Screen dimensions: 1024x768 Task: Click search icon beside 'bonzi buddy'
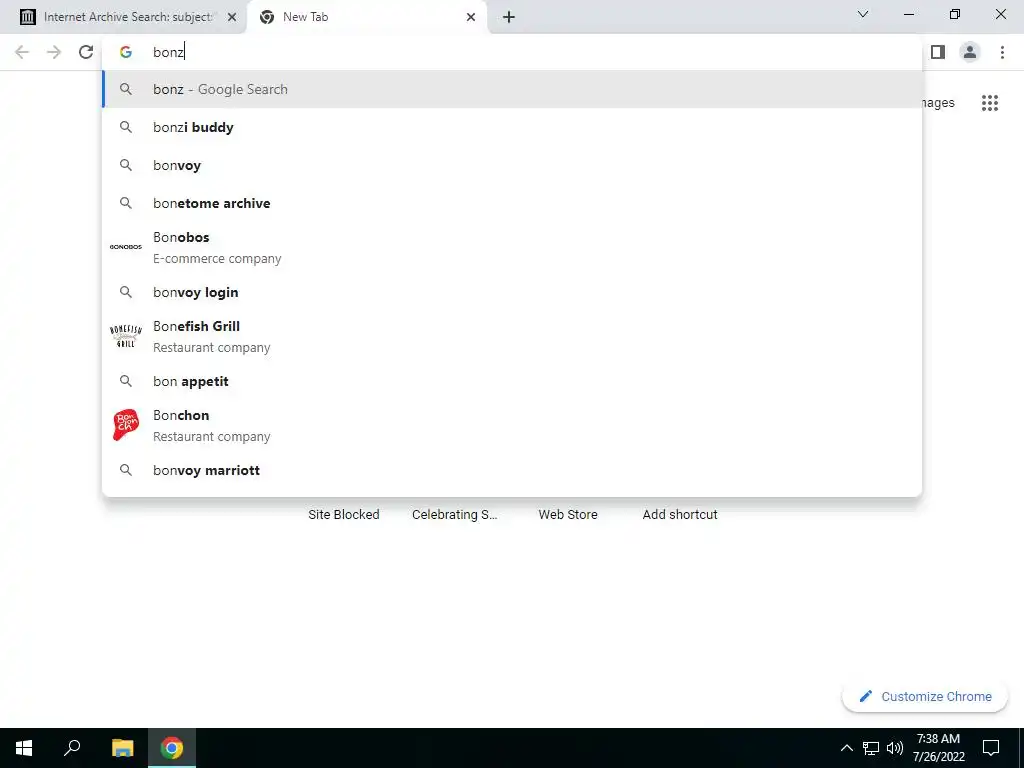coord(126,127)
